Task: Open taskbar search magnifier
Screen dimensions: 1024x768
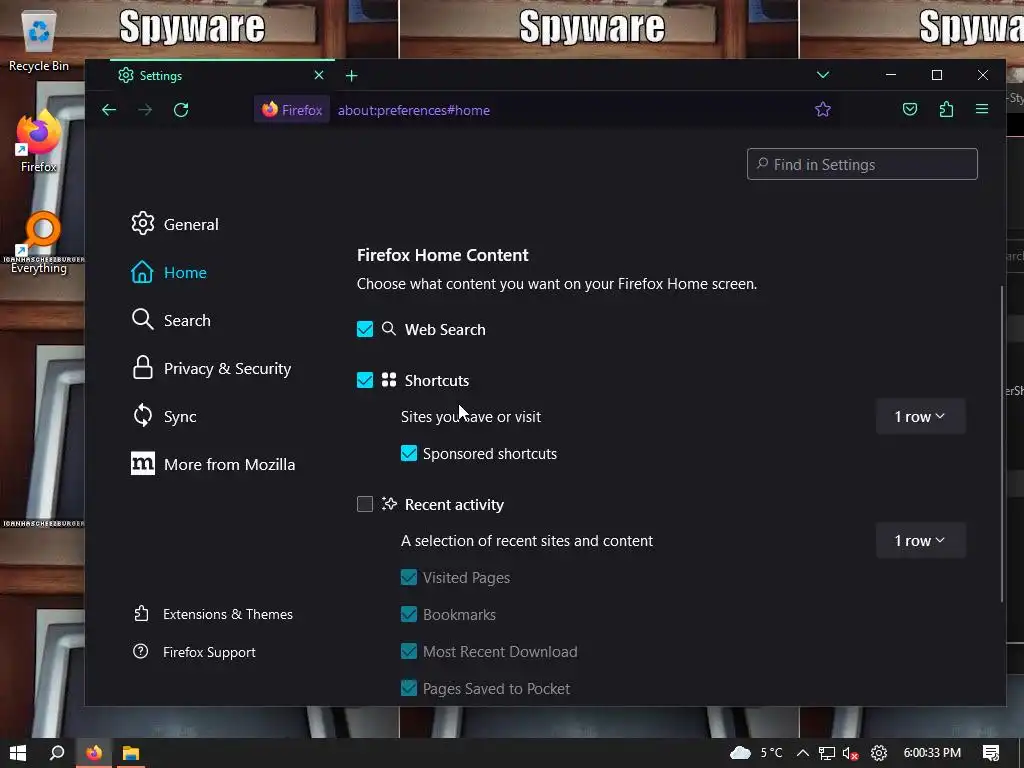Action: 57,753
